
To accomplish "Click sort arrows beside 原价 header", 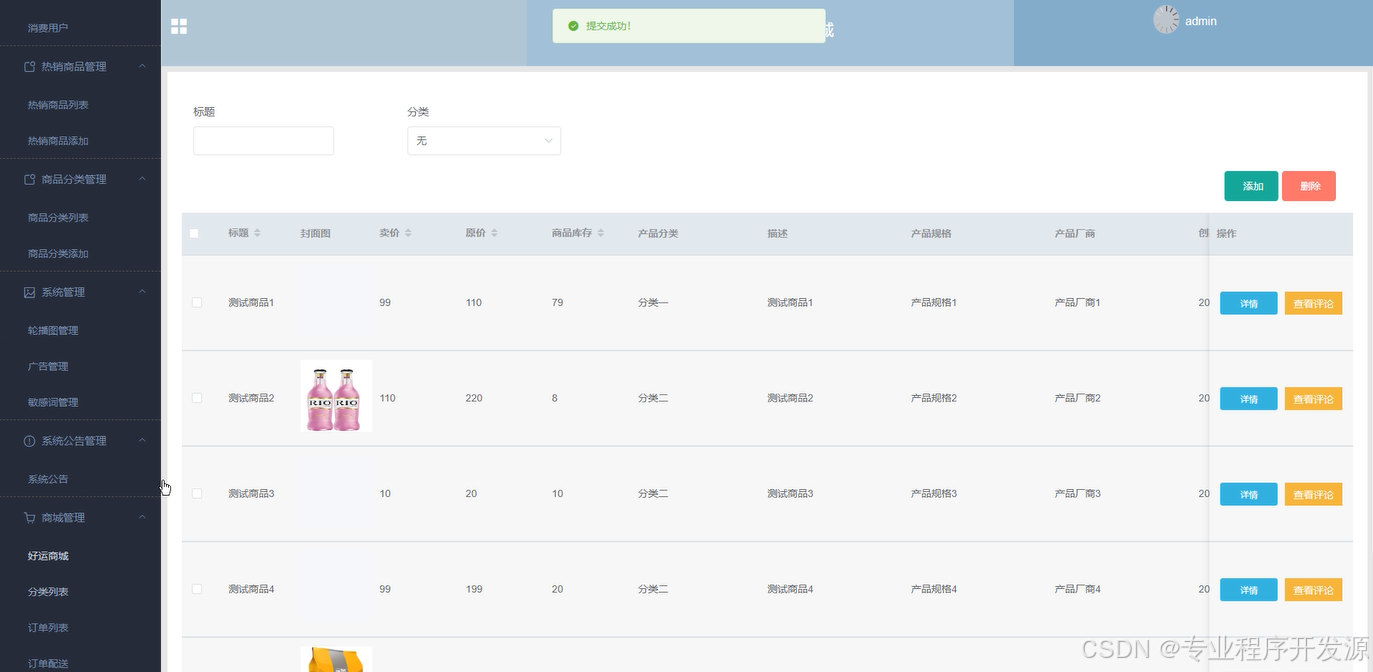I will point(494,233).
